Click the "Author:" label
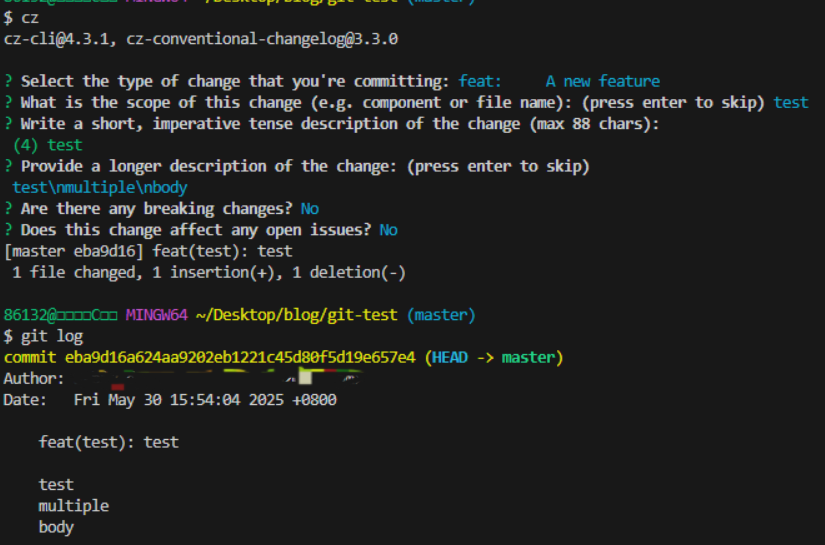Viewport: 825px width, 545px height. (x=34, y=379)
